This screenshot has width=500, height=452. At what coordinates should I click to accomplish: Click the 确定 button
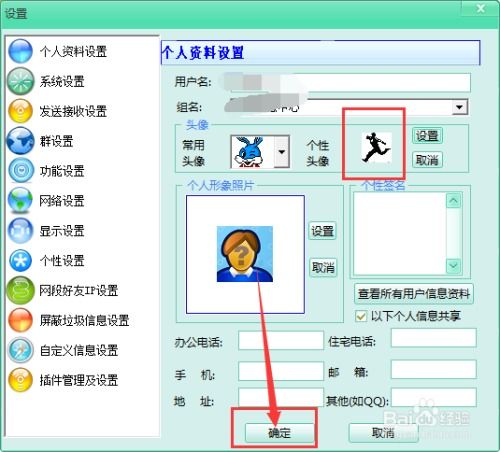coord(279,433)
